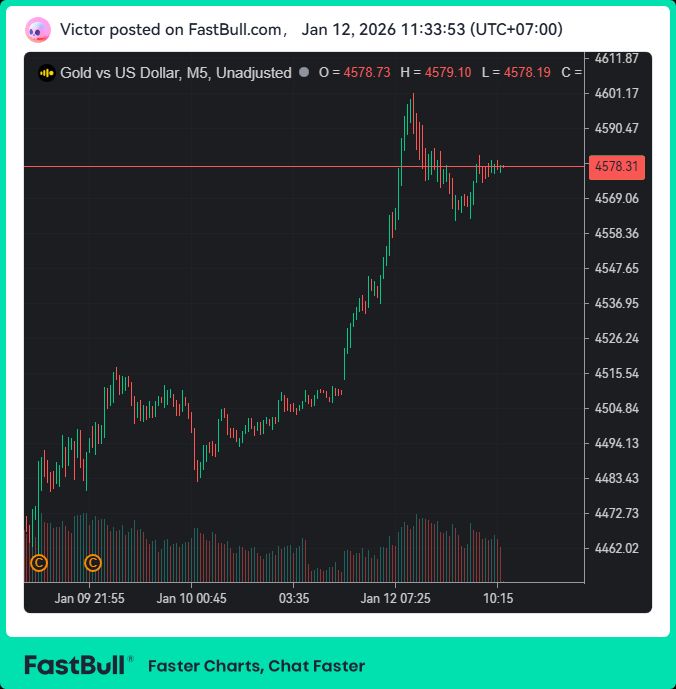Click the 10:15 time axis label

(x=498, y=599)
